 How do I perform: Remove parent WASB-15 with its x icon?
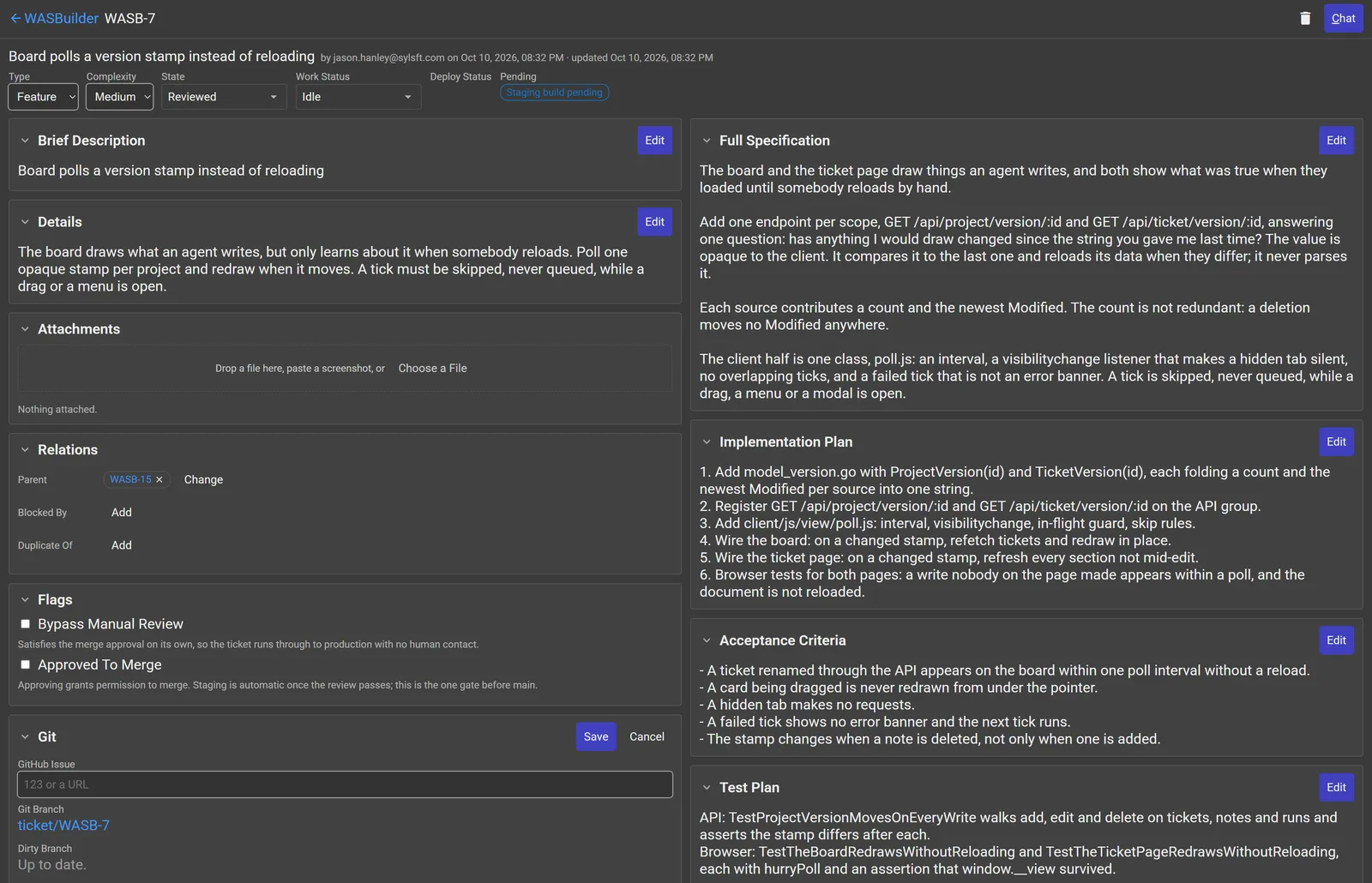pyautogui.click(x=159, y=480)
